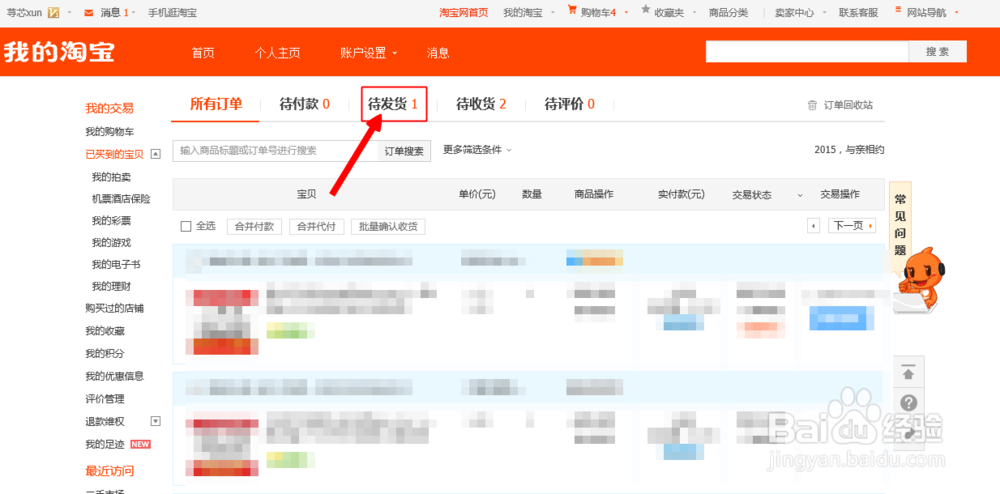Open 消息 in the orange navigation bar
The height and width of the screenshot is (494, 1000).
pyautogui.click(x=438, y=54)
